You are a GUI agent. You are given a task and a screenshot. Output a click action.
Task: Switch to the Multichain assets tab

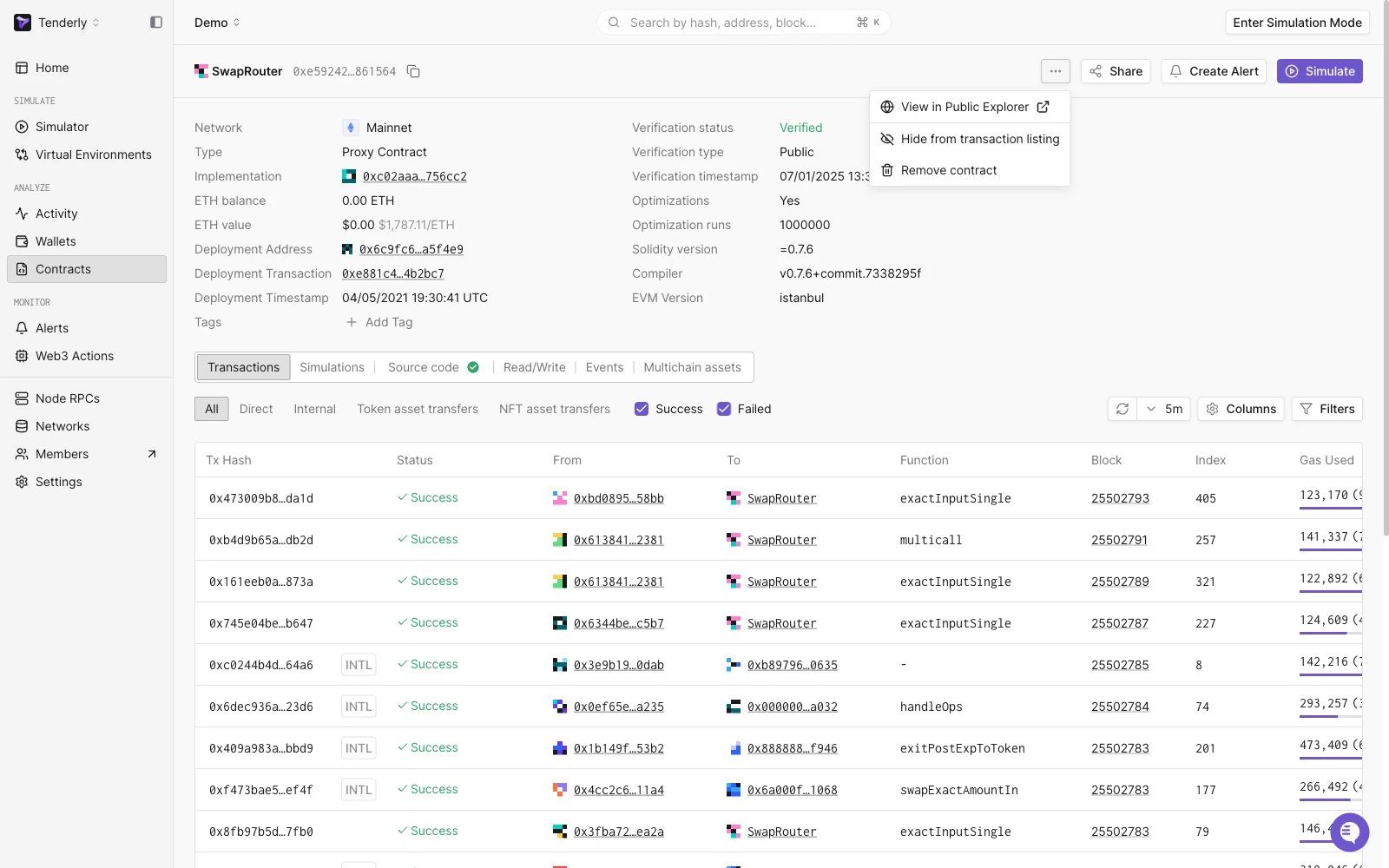click(x=692, y=367)
